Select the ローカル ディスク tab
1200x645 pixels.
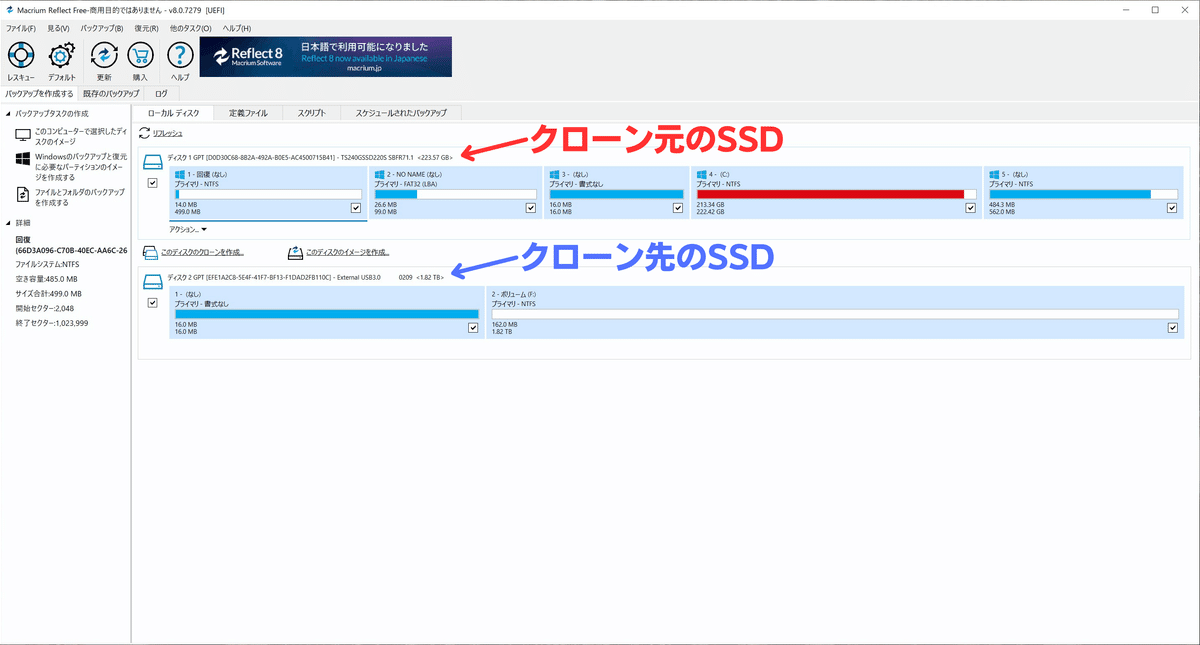[x=174, y=113]
